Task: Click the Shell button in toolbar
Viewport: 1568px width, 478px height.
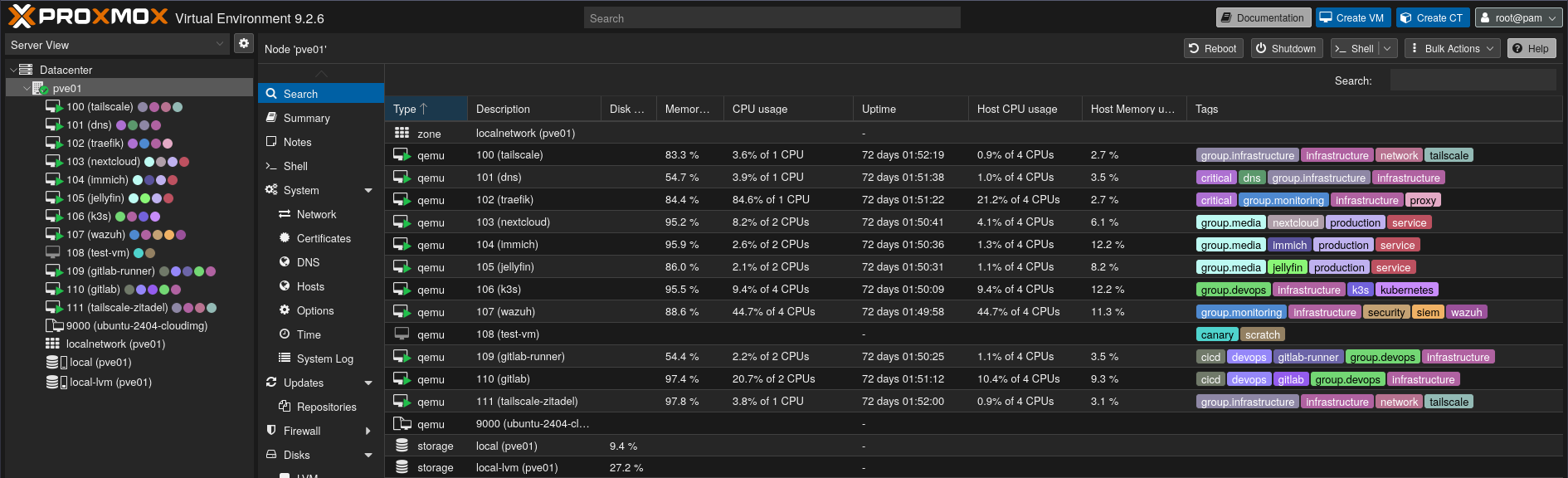Action: pos(1354,48)
